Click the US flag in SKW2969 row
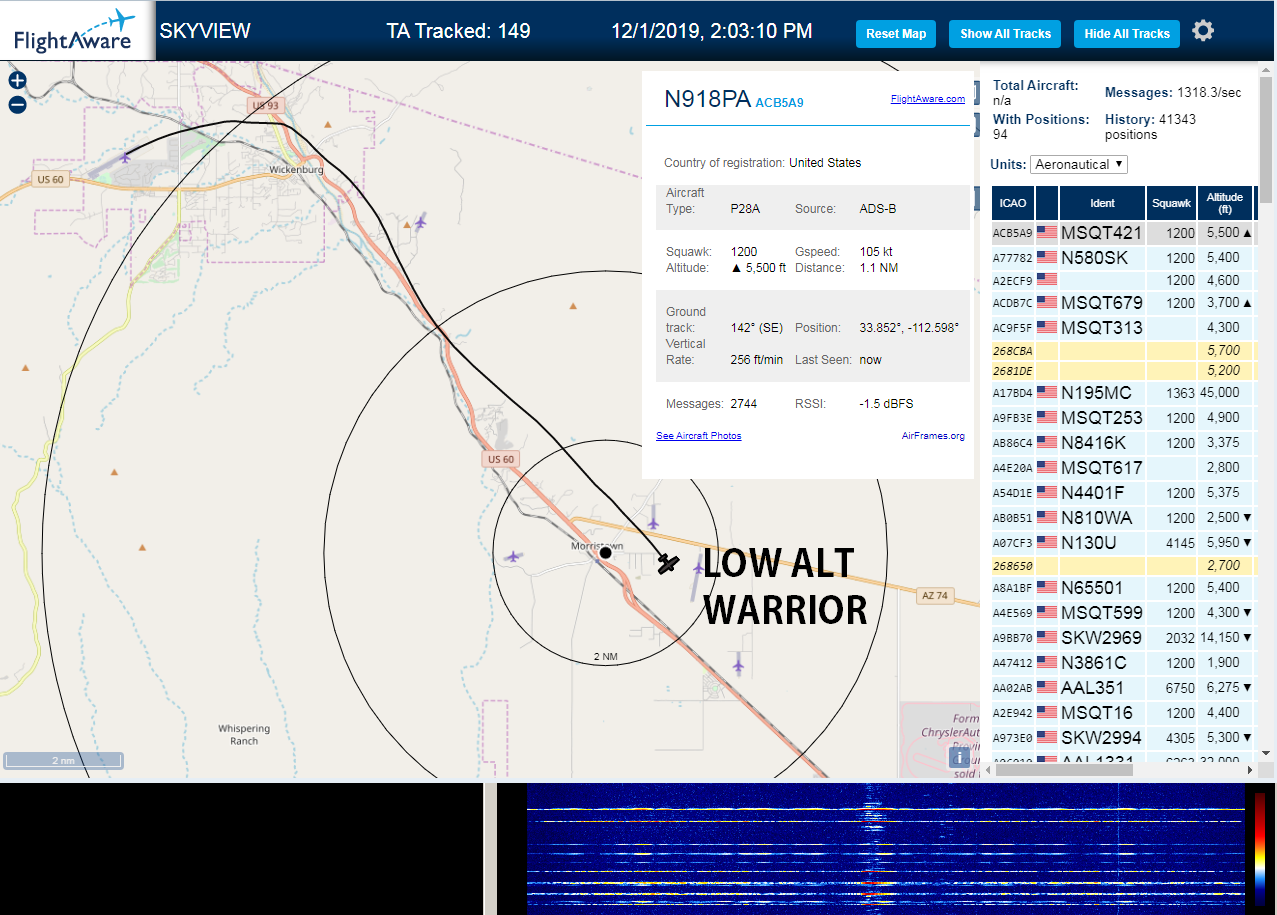 (x=1047, y=637)
